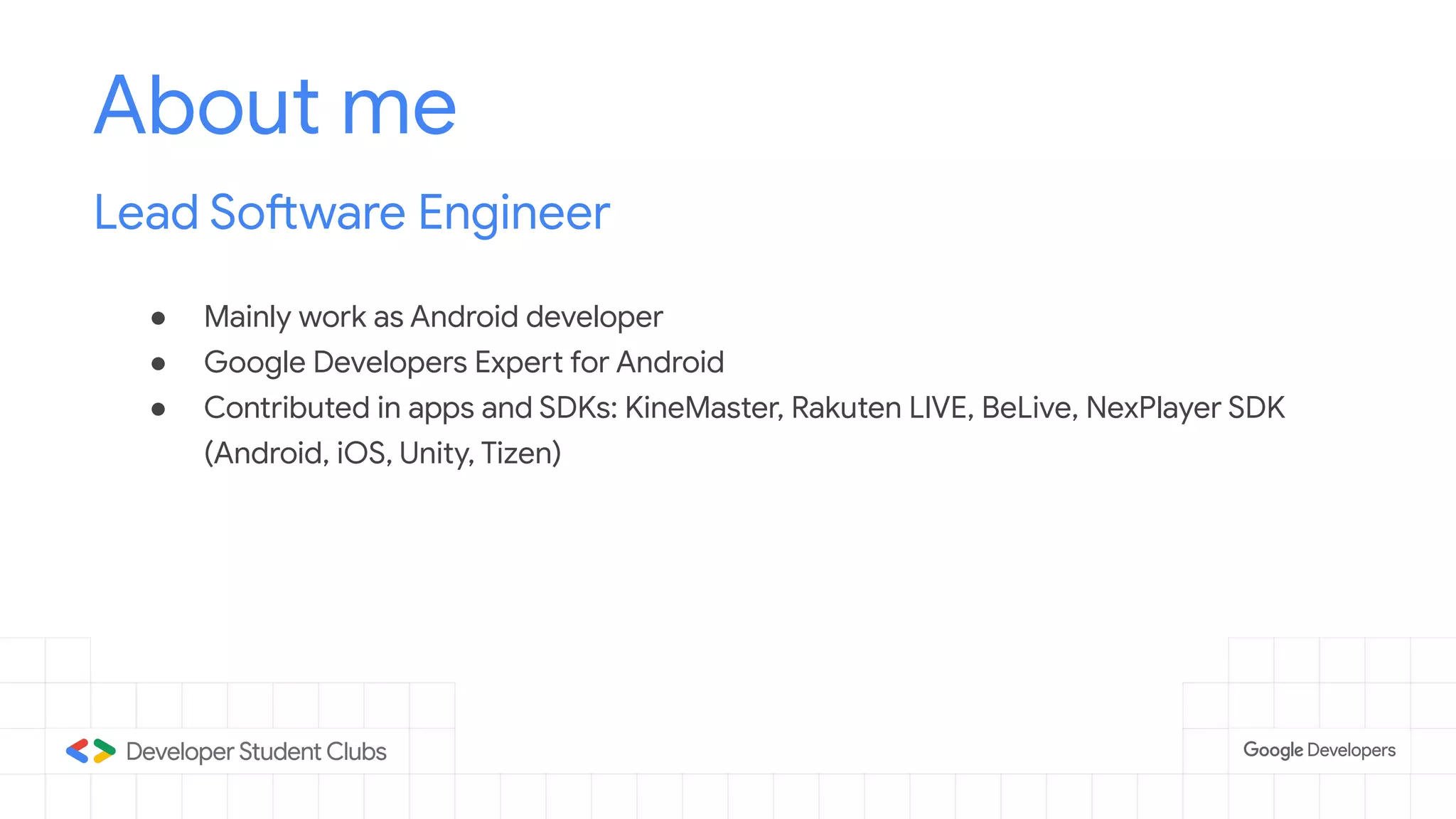Click 'Google Developers Expert for Android' bullet
The width and height of the screenshot is (1456, 819).
464,363
